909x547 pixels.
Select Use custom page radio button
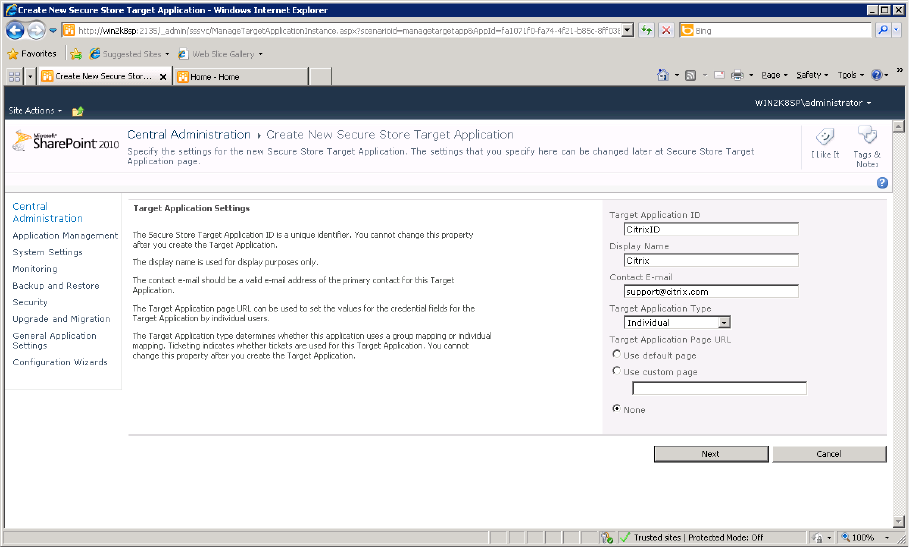[616, 371]
